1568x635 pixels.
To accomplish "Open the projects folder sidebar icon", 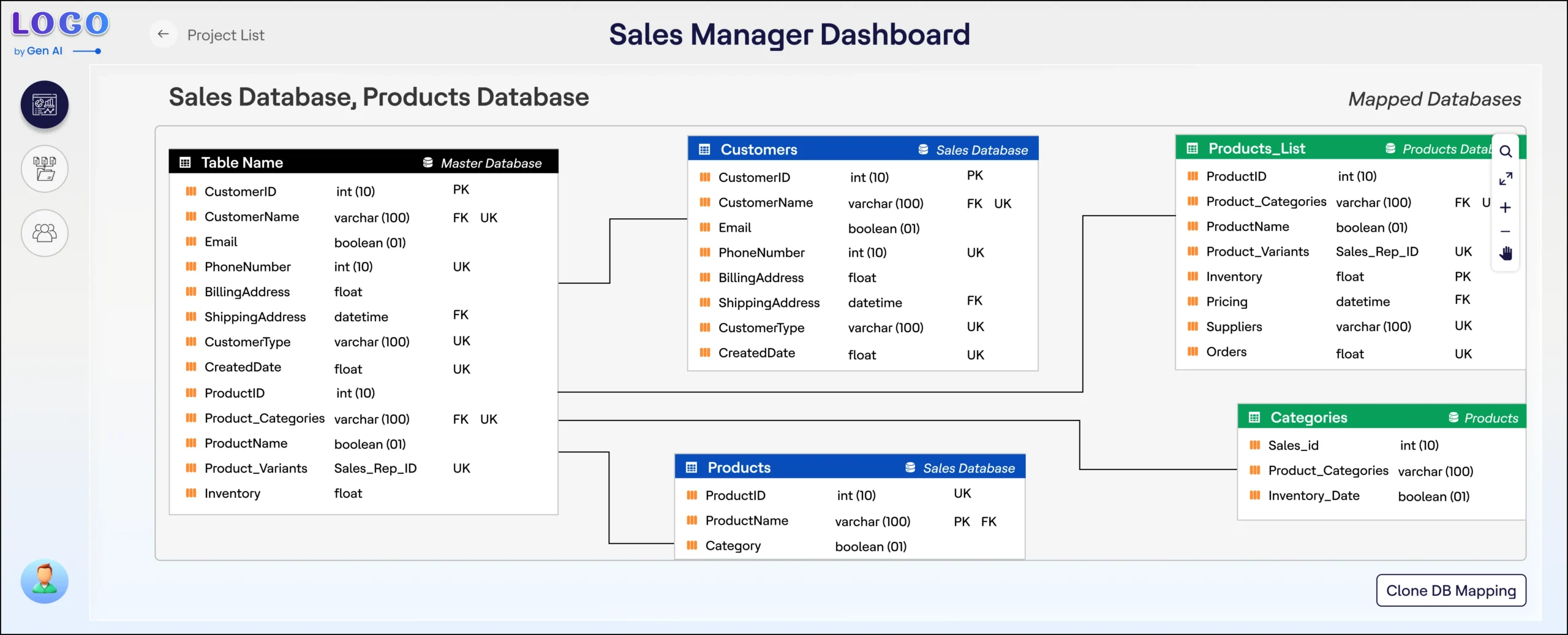I will point(45,169).
